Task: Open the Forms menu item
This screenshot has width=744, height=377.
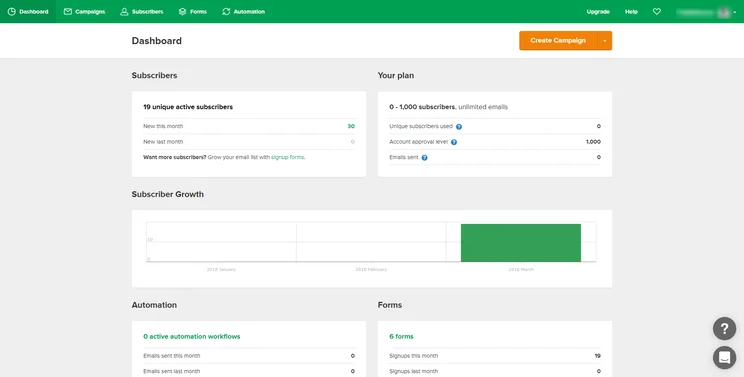Action: point(193,11)
